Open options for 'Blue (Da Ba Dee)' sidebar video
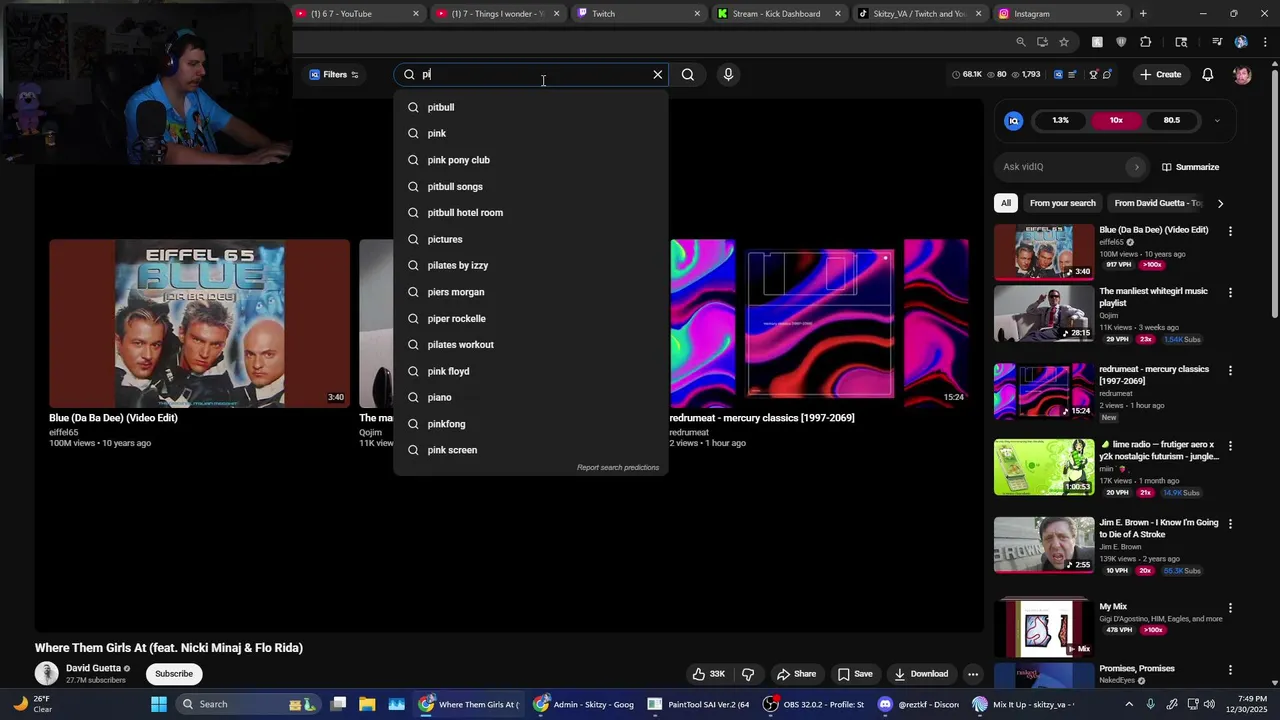 click(x=1230, y=231)
